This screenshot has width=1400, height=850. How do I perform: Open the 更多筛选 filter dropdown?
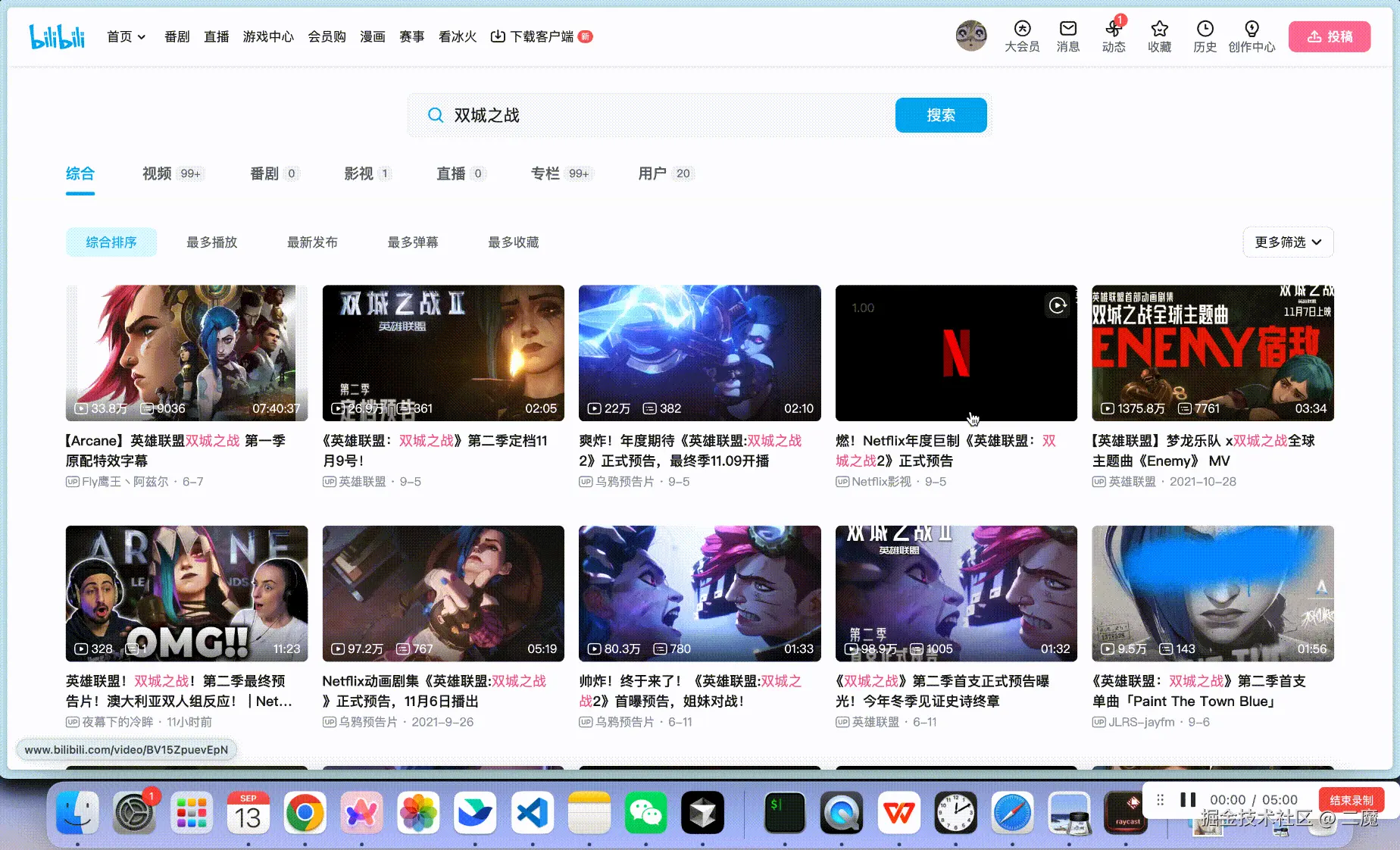click(1288, 242)
